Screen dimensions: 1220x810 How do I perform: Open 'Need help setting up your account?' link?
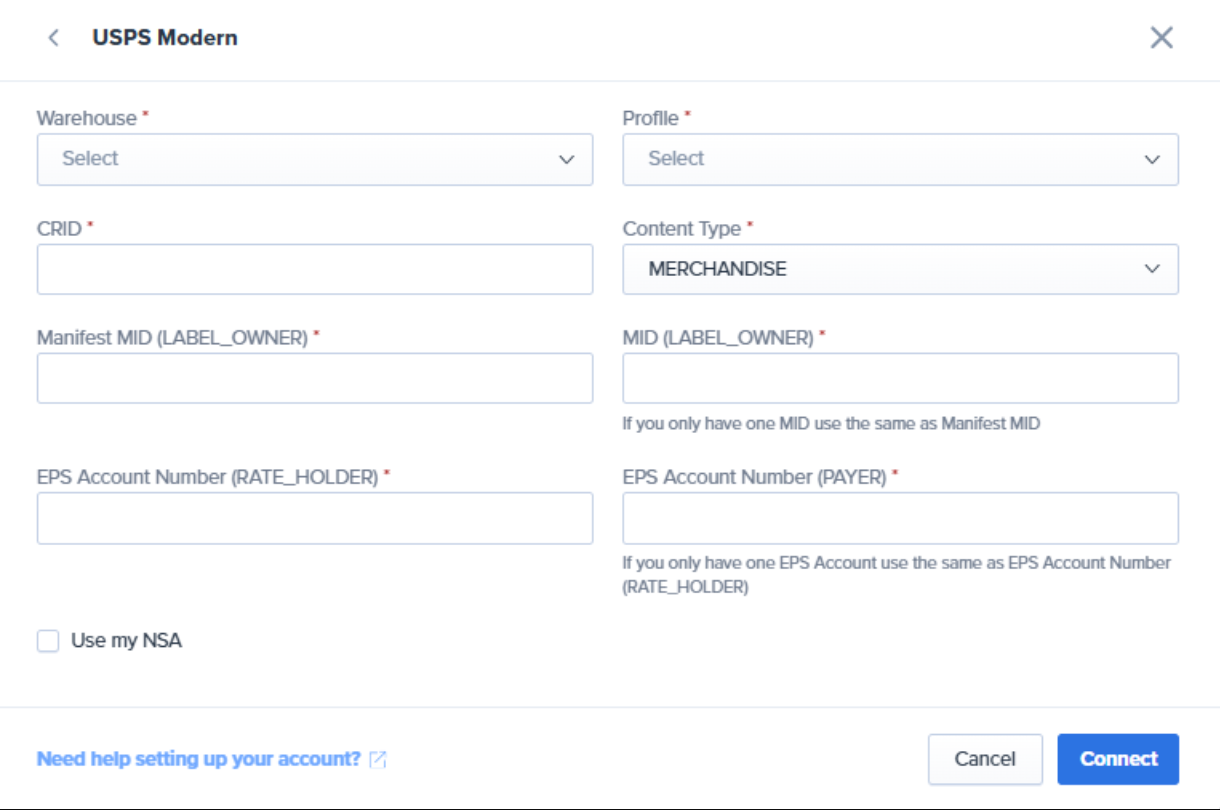[x=198, y=759]
